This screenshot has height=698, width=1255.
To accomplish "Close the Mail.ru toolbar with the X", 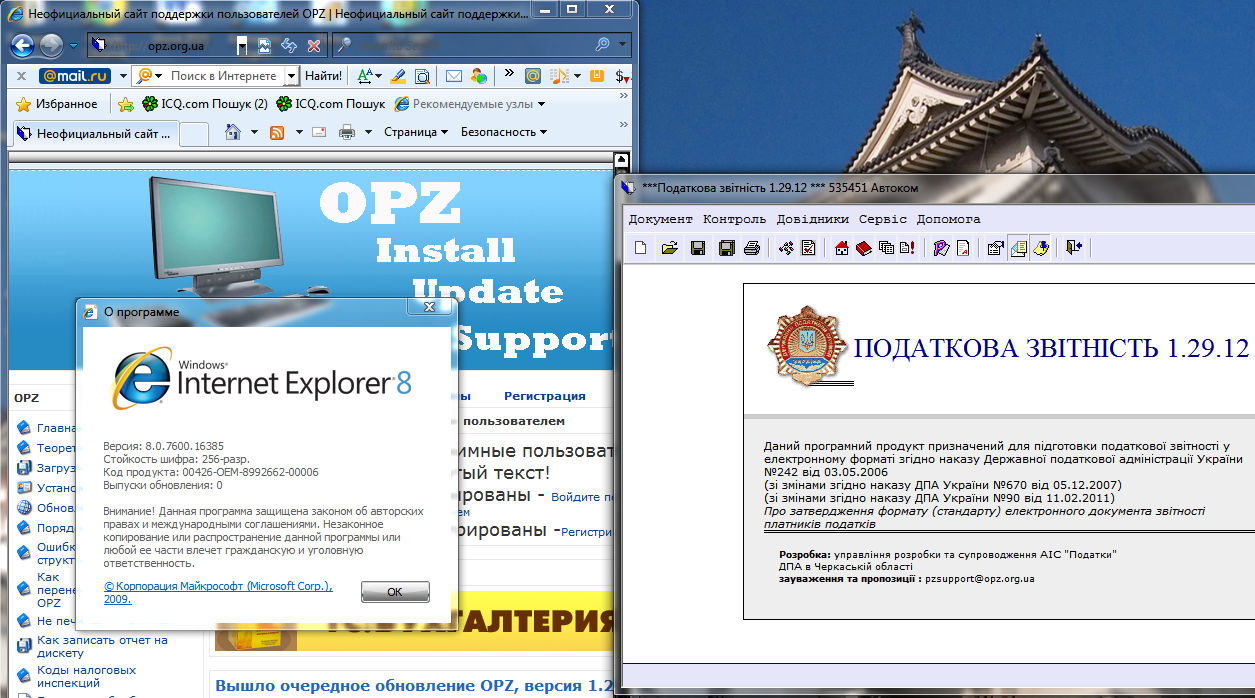I will click(x=21, y=76).
